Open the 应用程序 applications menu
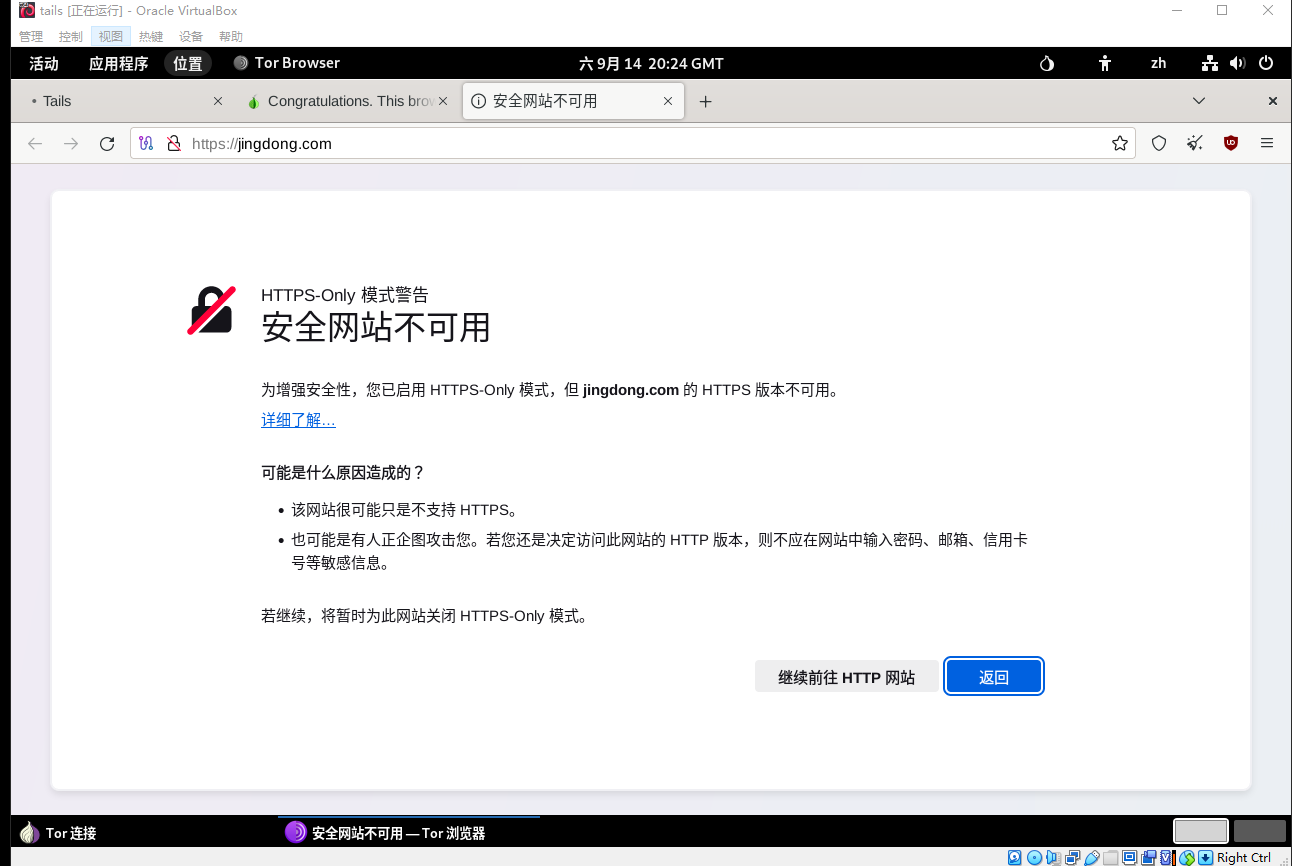The height and width of the screenshot is (866, 1292). click(118, 63)
